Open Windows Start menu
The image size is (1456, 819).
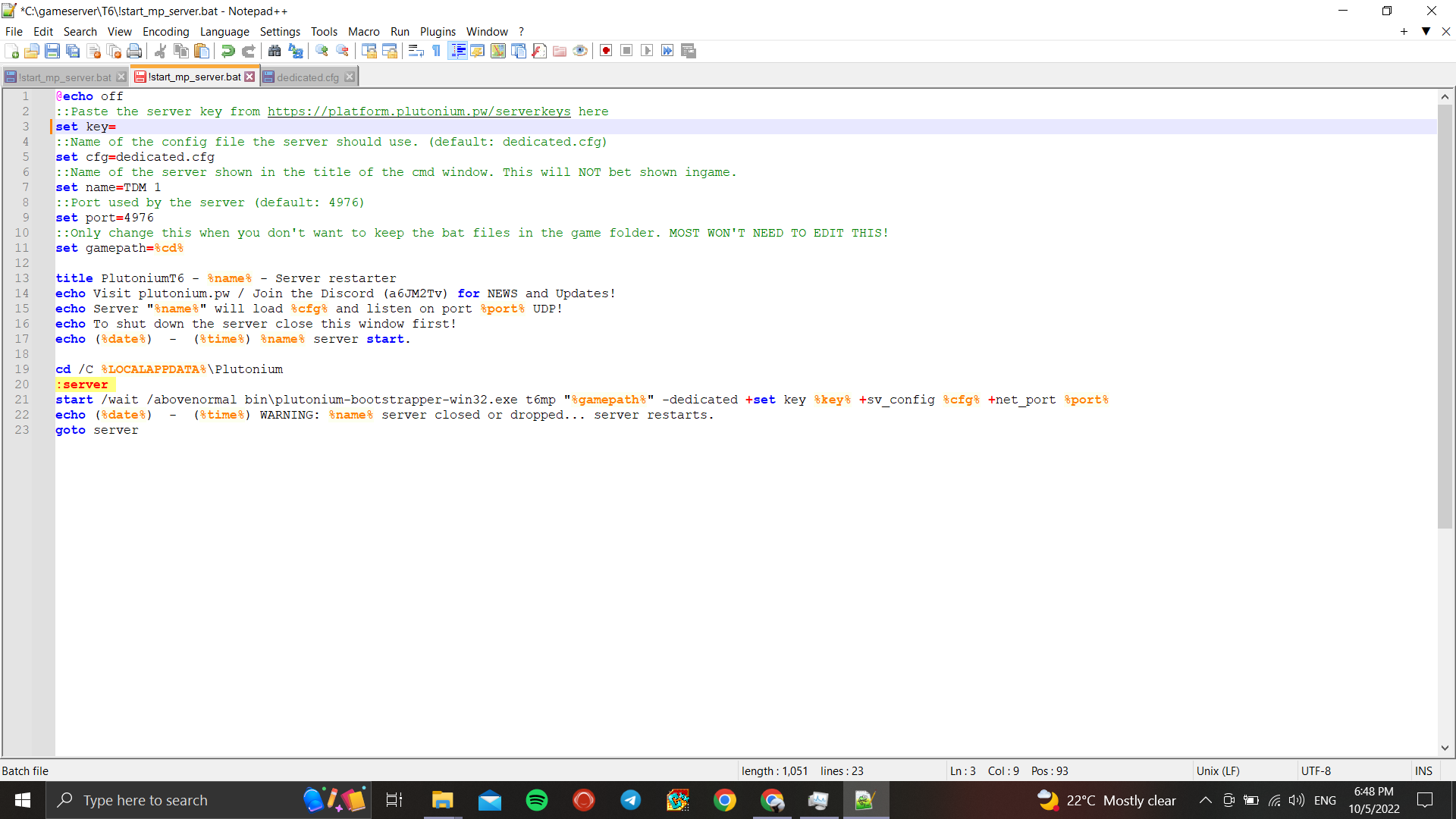(x=23, y=800)
